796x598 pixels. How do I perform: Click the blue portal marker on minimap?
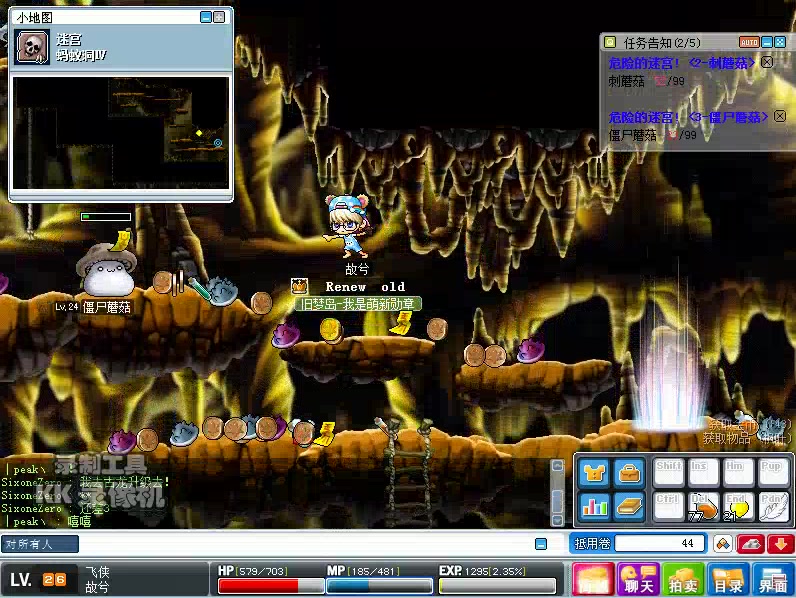click(218, 143)
